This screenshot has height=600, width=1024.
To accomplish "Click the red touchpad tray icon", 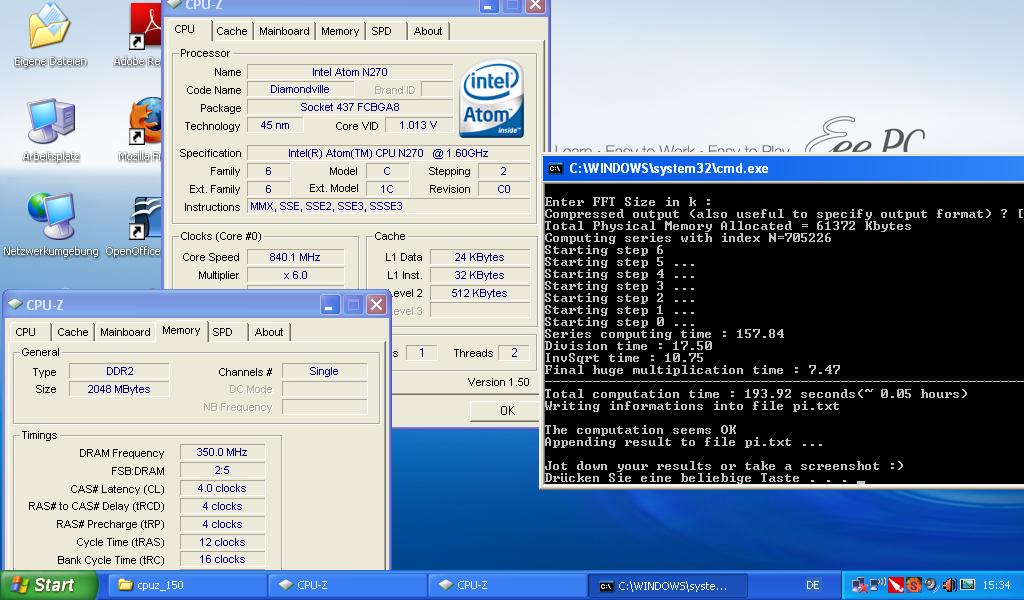I will pyautogui.click(x=896, y=584).
